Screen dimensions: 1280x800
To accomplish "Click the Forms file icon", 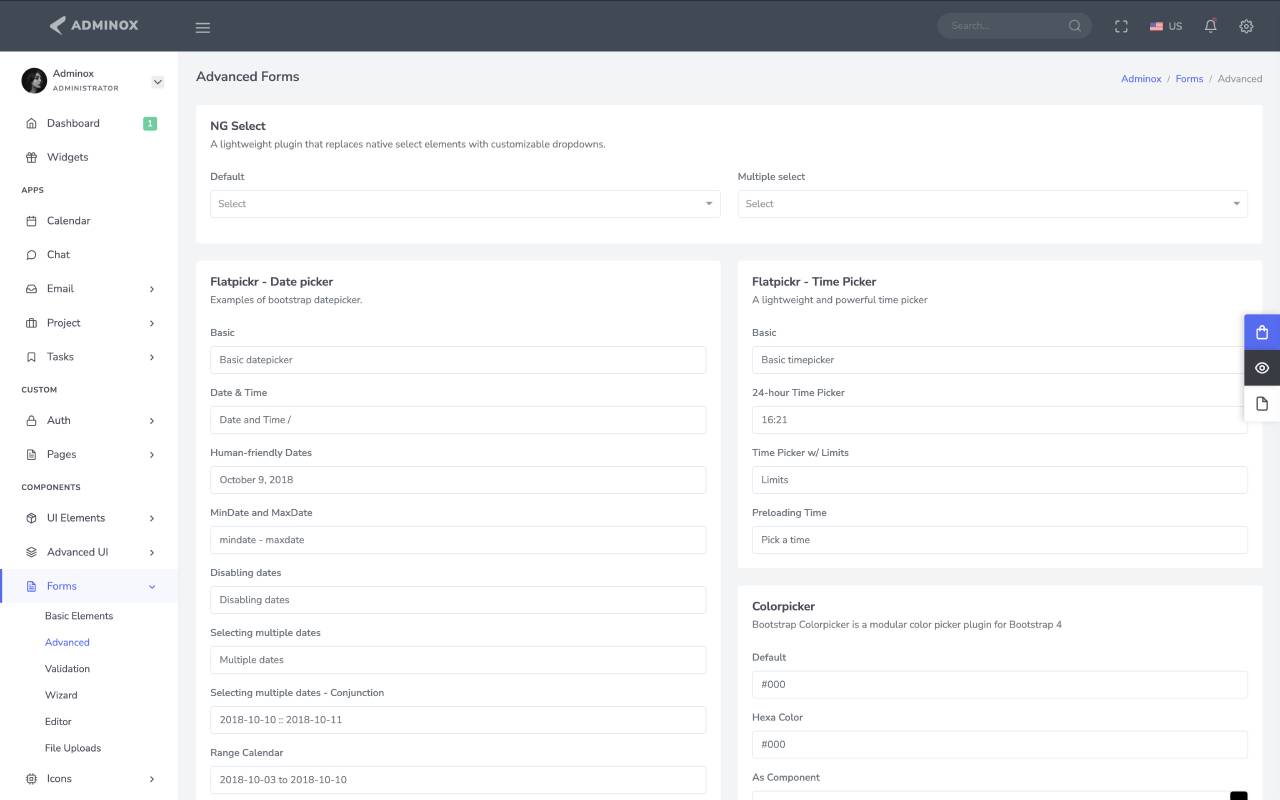I will [x=31, y=586].
